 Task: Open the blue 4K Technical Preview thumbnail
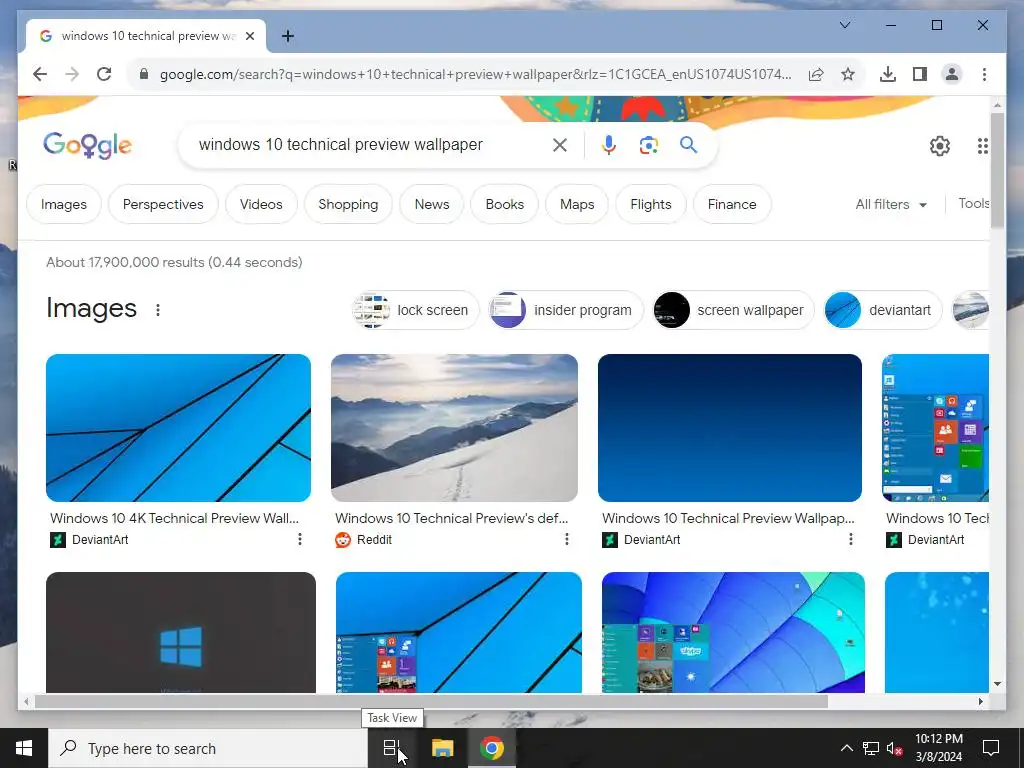tap(178, 428)
